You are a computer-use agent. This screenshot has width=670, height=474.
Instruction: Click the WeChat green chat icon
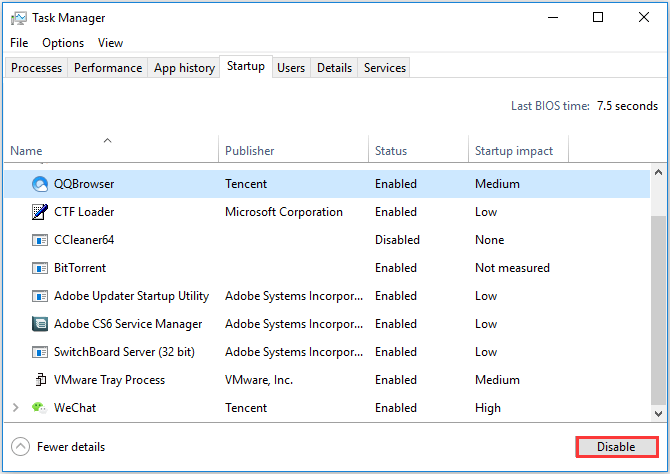[x=39, y=408]
